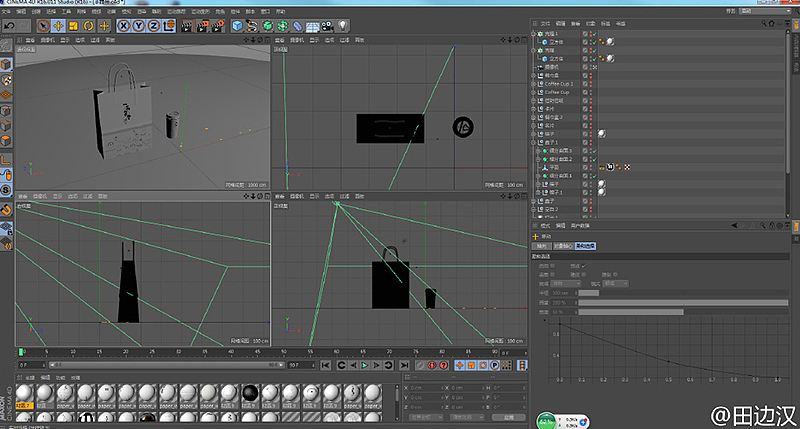Add a Light object bulb icon
800x429 pixels.
(342, 26)
